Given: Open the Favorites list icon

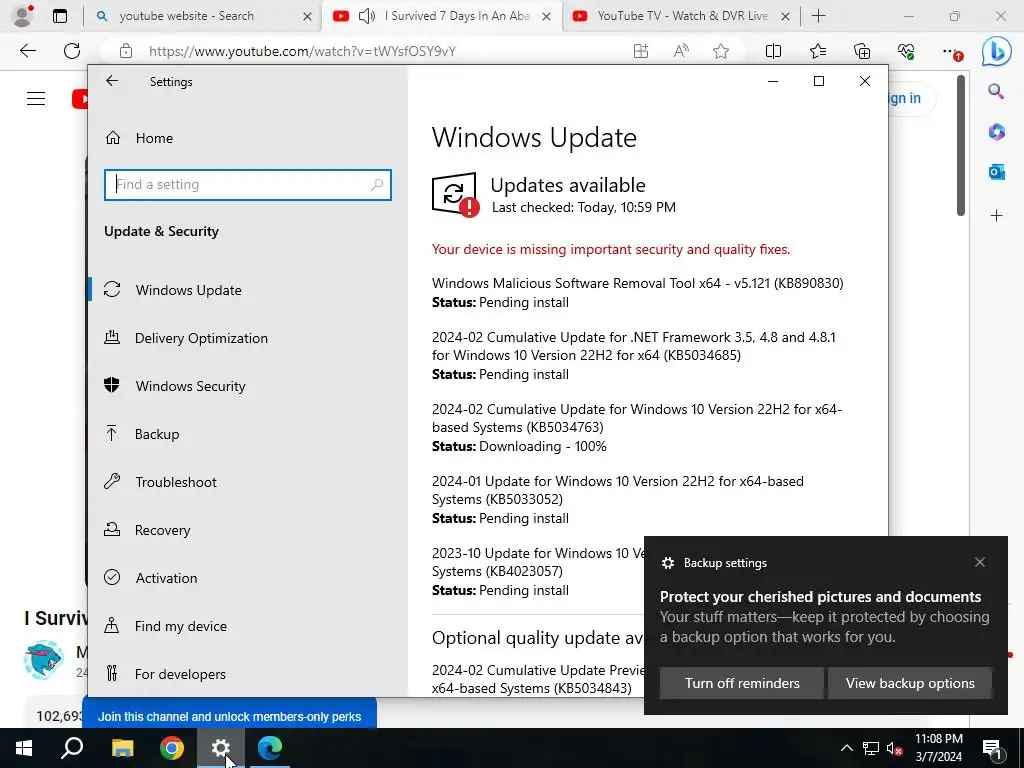Looking at the screenshot, I should click(x=818, y=51).
